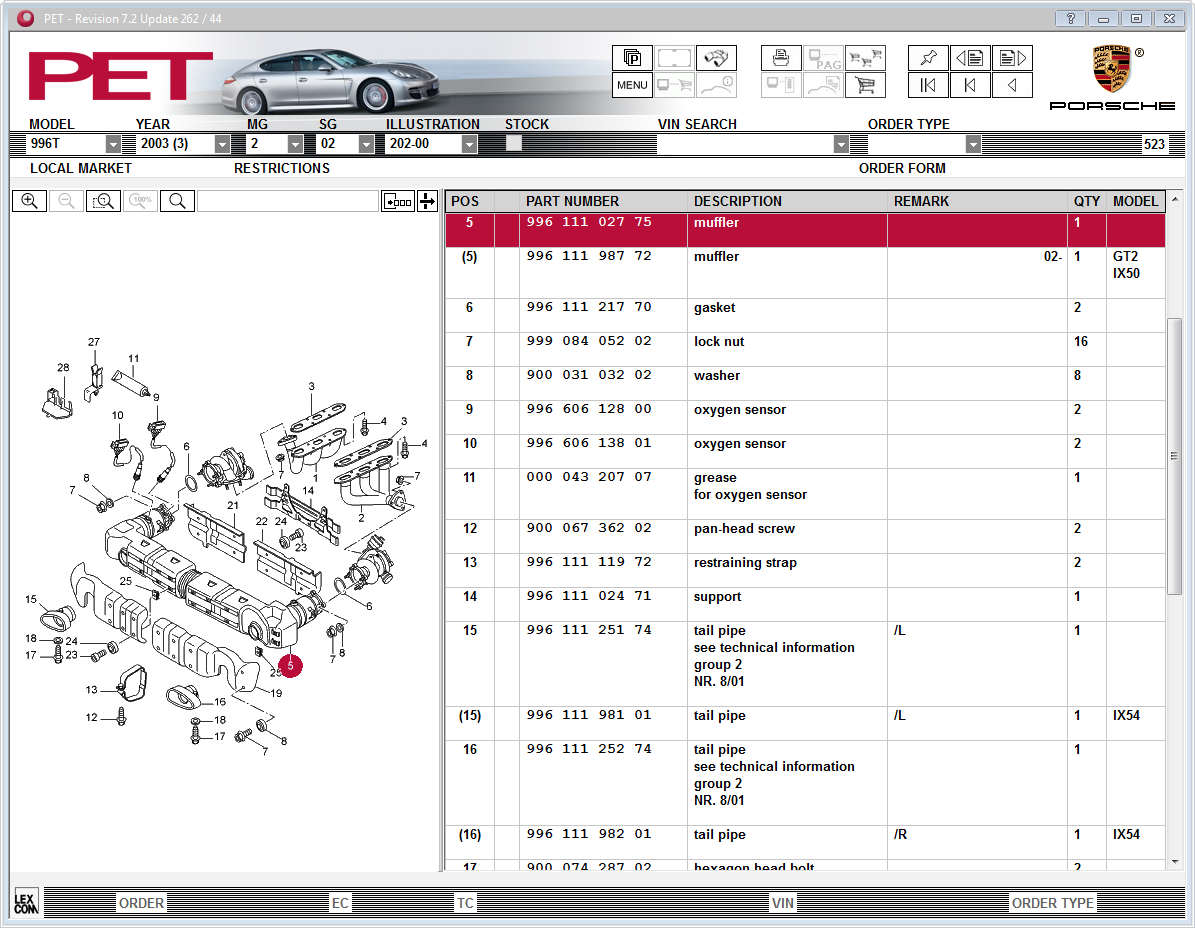The width and height of the screenshot is (1195, 928).
Task: Zoom in on the illustration
Action: coord(29,200)
